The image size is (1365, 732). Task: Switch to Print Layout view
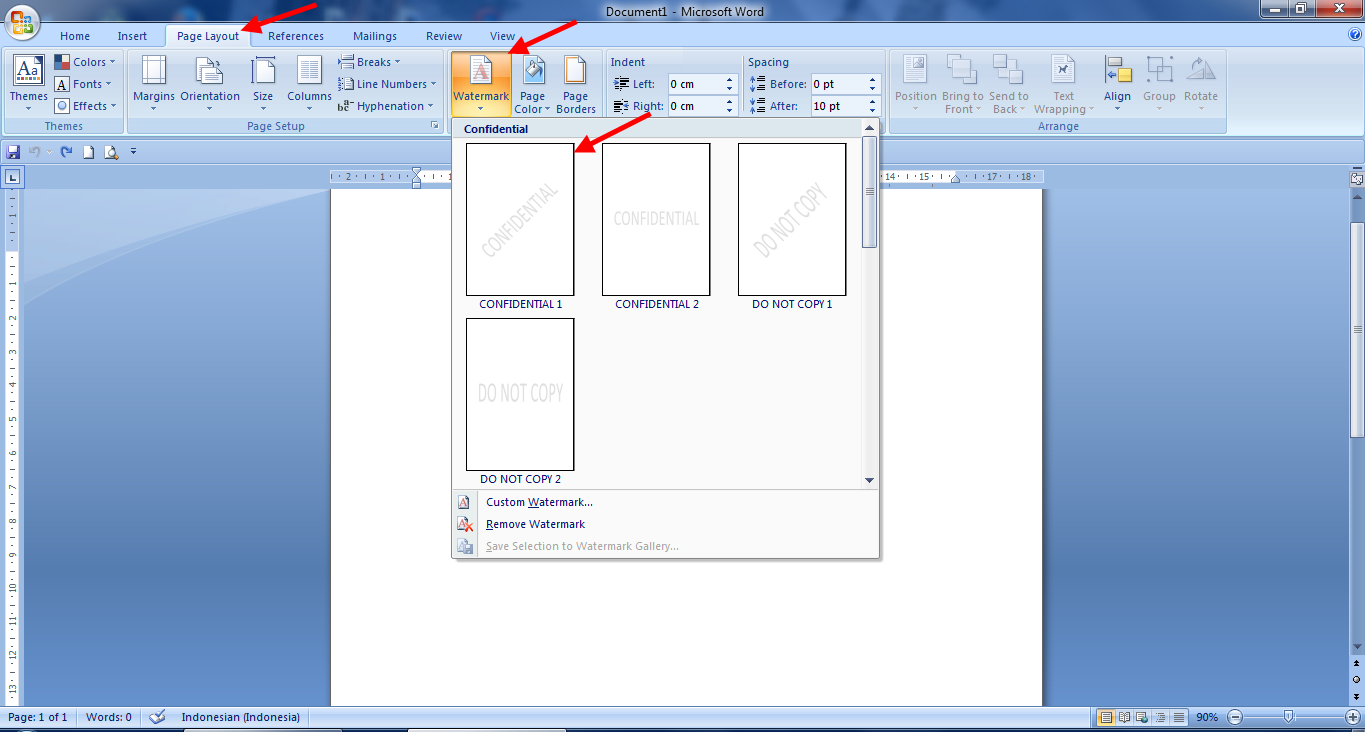(x=1106, y=717)
